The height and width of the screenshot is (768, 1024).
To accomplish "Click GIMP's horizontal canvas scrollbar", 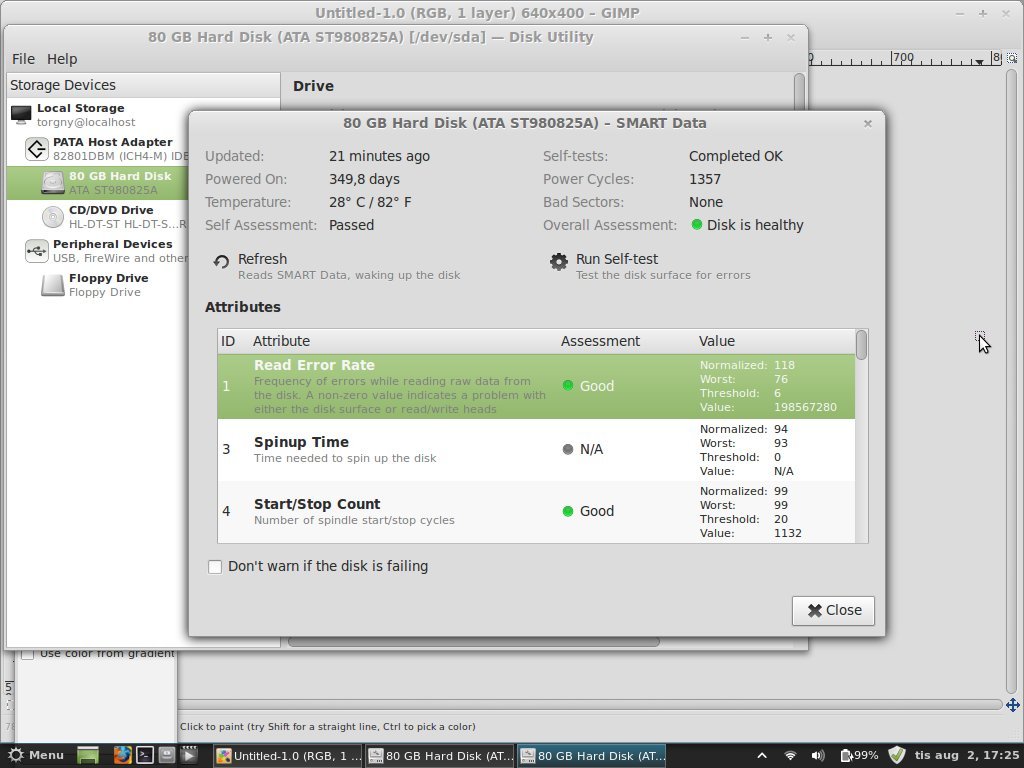I will click(x=590, y=705).
